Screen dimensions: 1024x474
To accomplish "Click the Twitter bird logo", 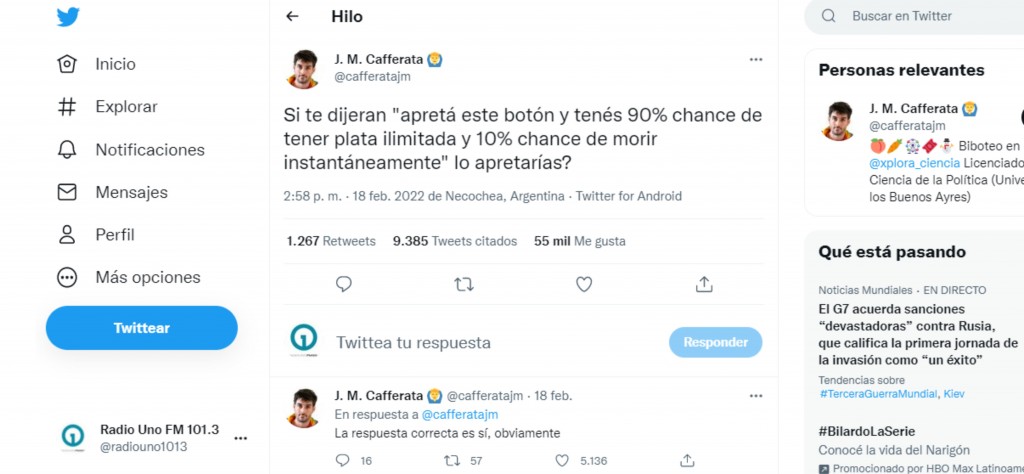I will click(x=68, y=17).
